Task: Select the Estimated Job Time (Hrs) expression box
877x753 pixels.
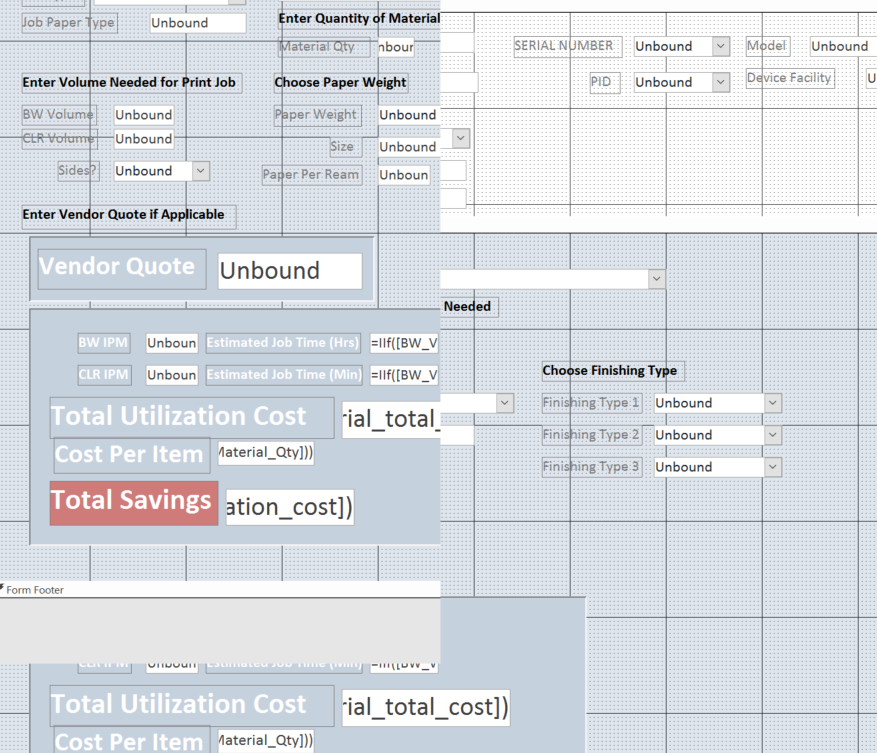Action: coord(404,343)
